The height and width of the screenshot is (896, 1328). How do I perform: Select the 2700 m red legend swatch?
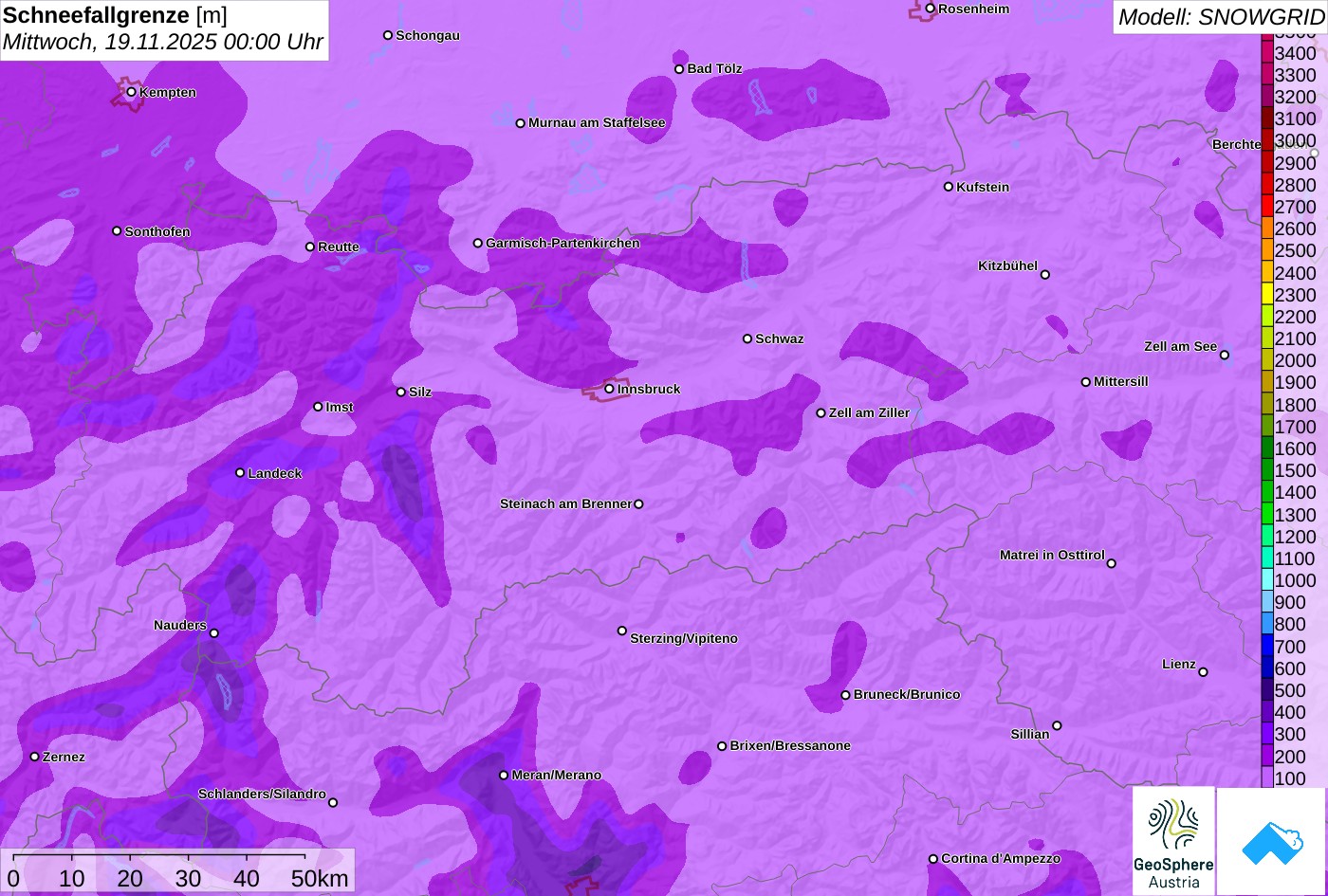[1266, 206]
